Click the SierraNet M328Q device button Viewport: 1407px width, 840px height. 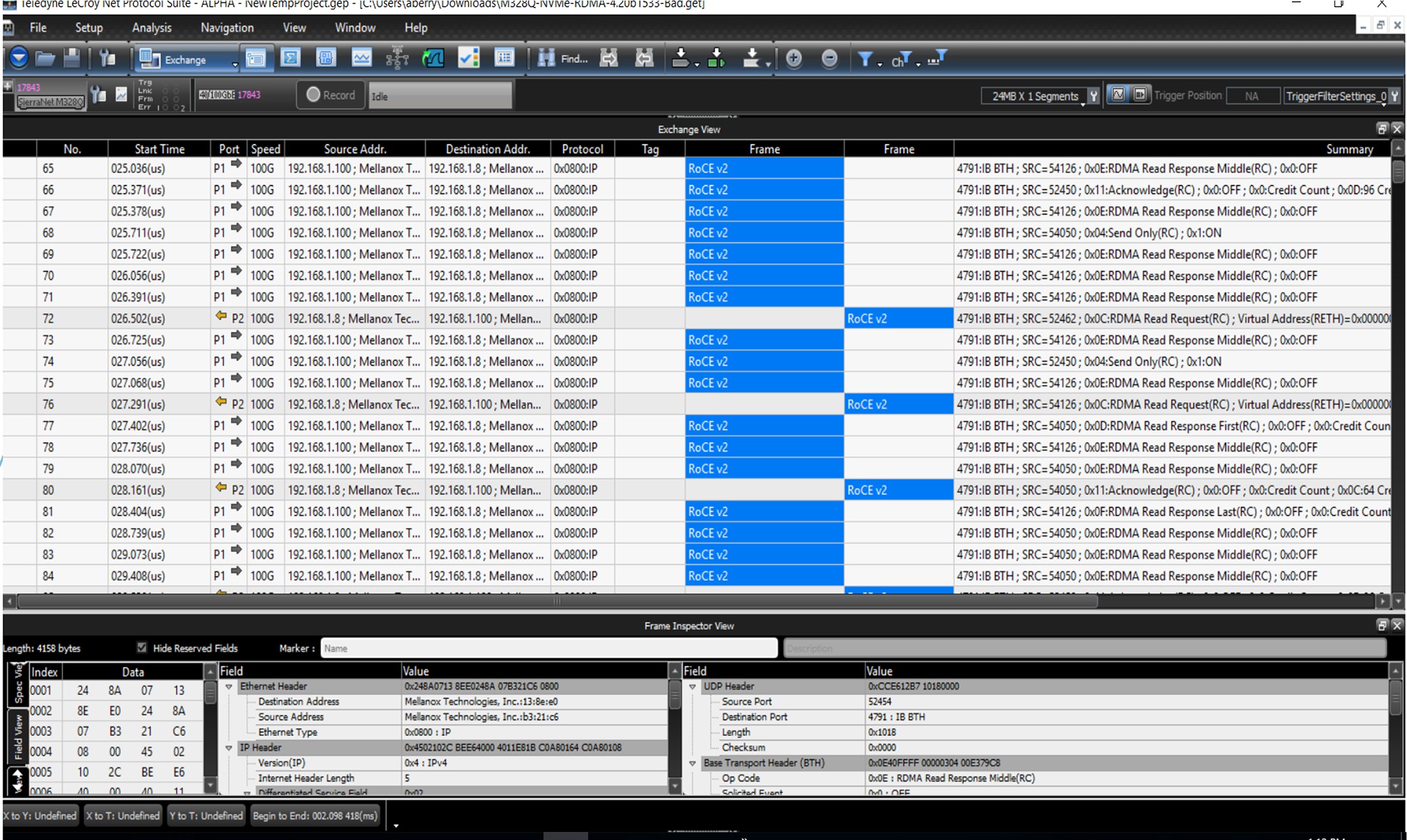(x=51, y=102)
